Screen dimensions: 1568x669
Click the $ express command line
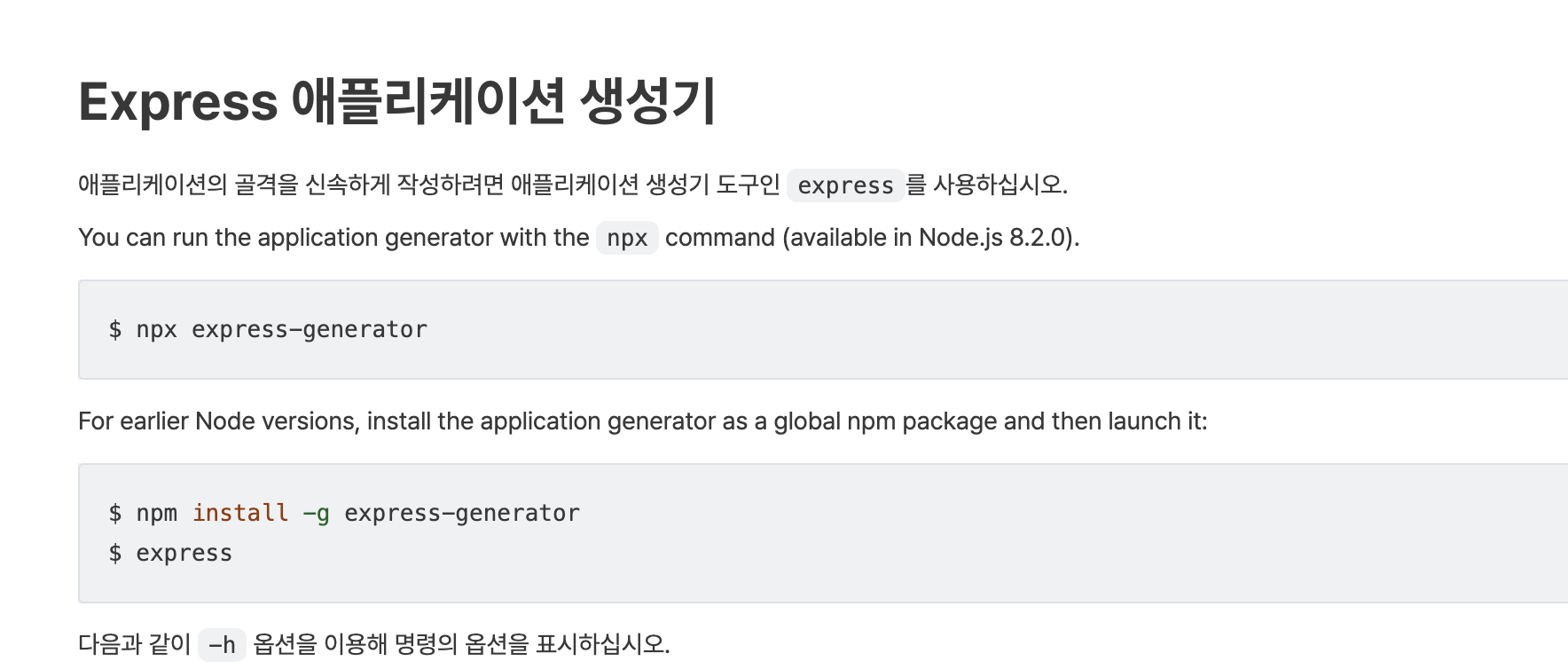pyautogui.click(x=170, y=553)
